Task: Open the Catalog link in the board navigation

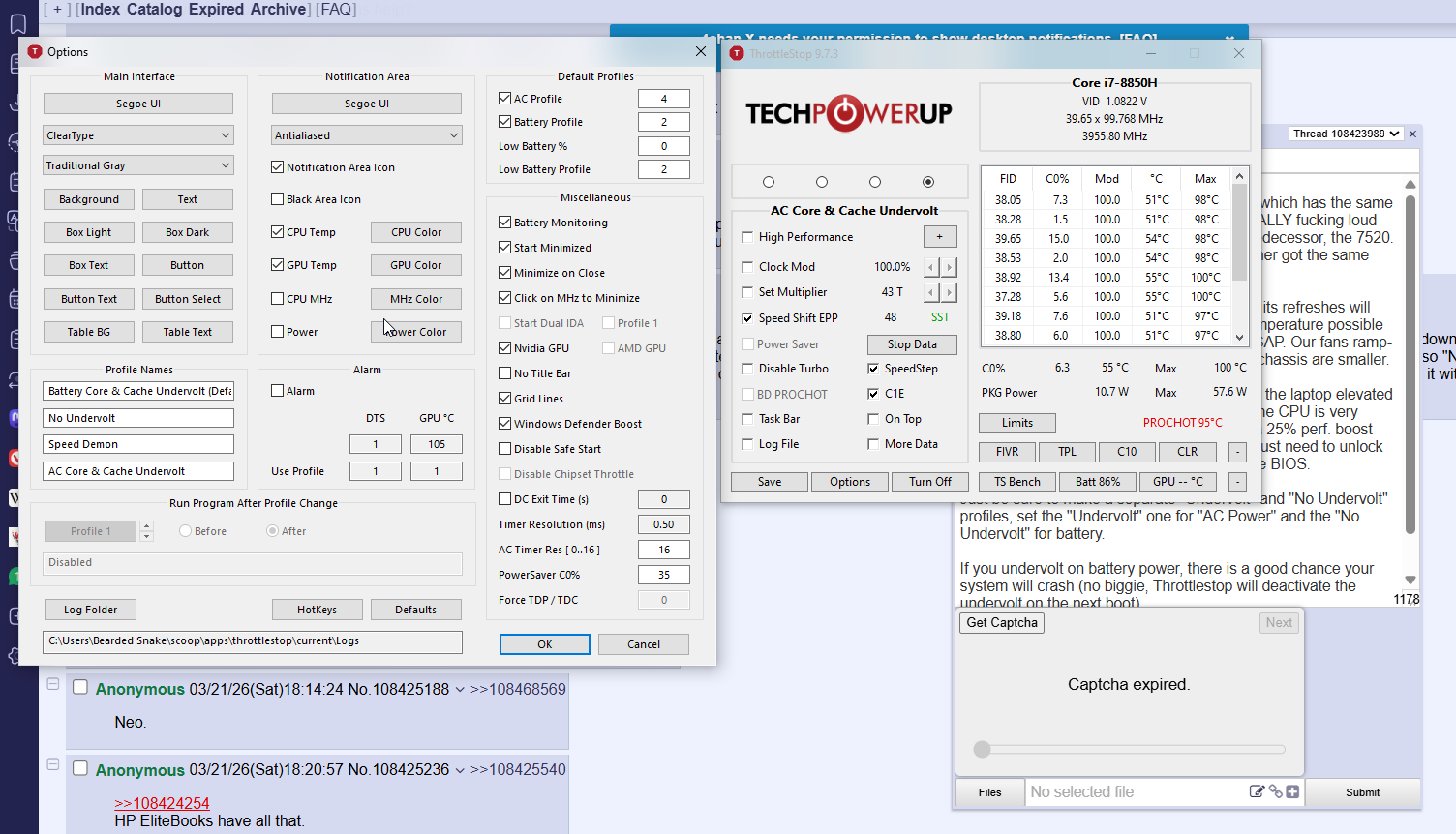Action: tap(156, 10)
